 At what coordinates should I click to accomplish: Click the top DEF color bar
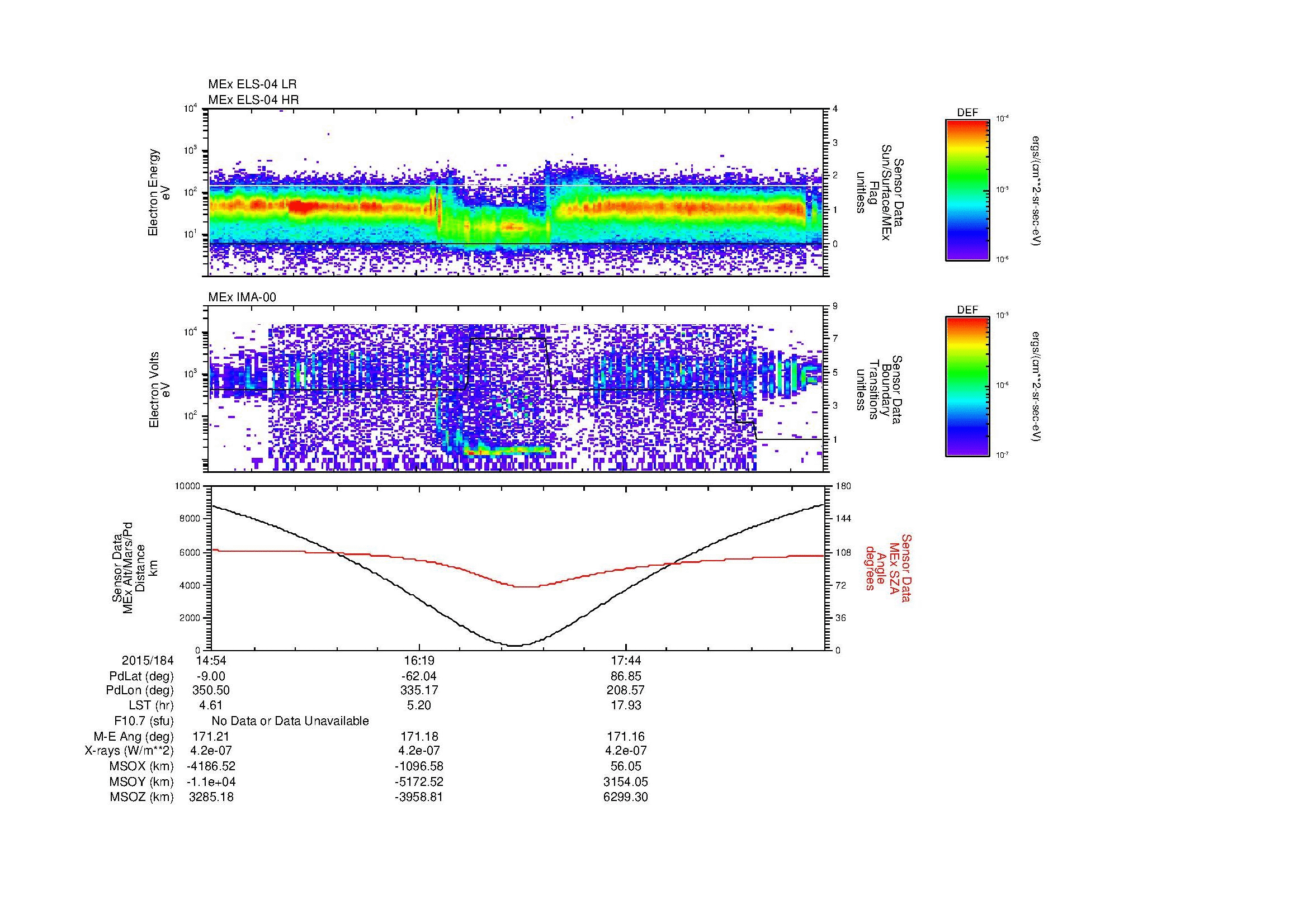967,189
